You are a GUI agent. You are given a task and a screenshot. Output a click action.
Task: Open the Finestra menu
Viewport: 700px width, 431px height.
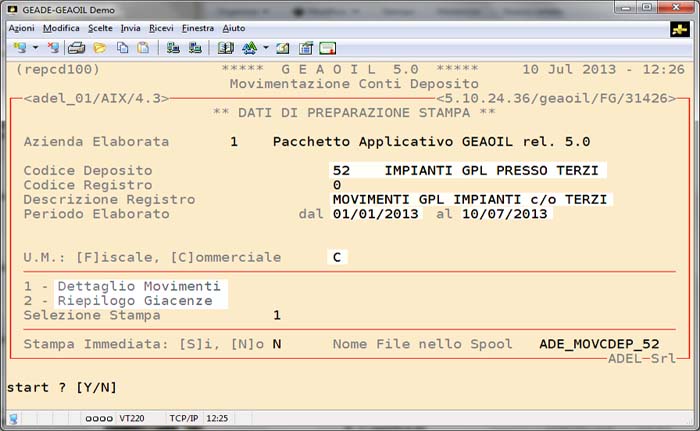click(x=198, y=28)
